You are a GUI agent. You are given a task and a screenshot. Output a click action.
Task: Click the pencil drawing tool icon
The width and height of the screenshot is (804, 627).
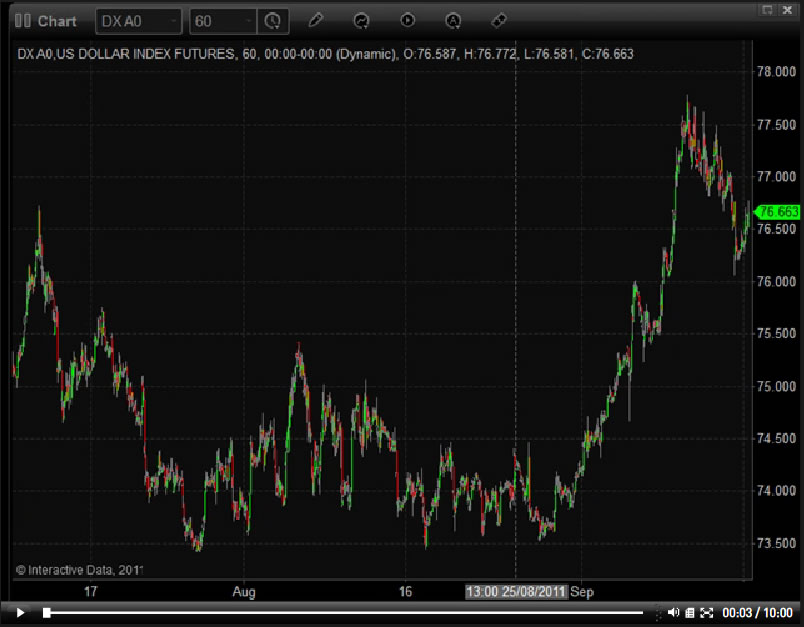pyautogui.click(x=316, y=20)
